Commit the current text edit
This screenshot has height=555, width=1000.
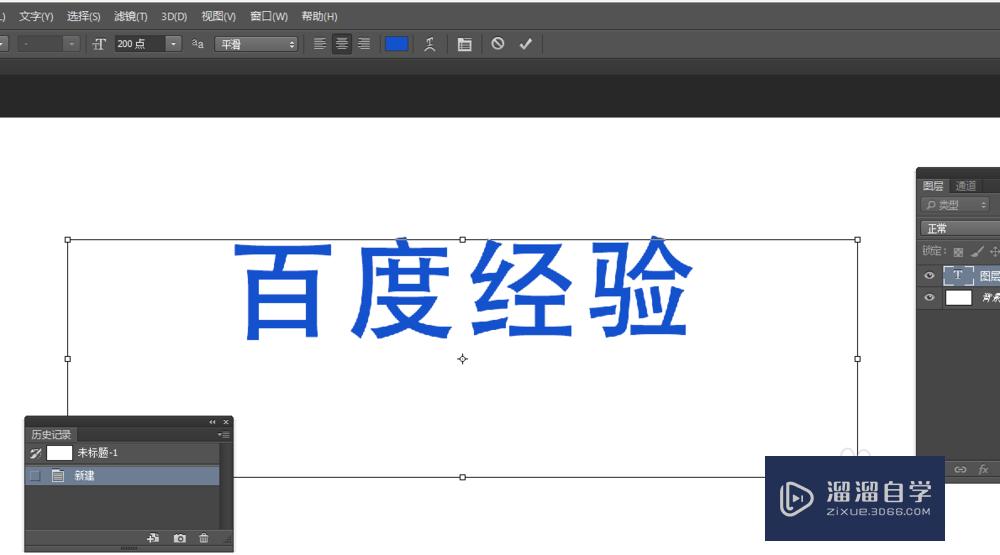(526, 43)
